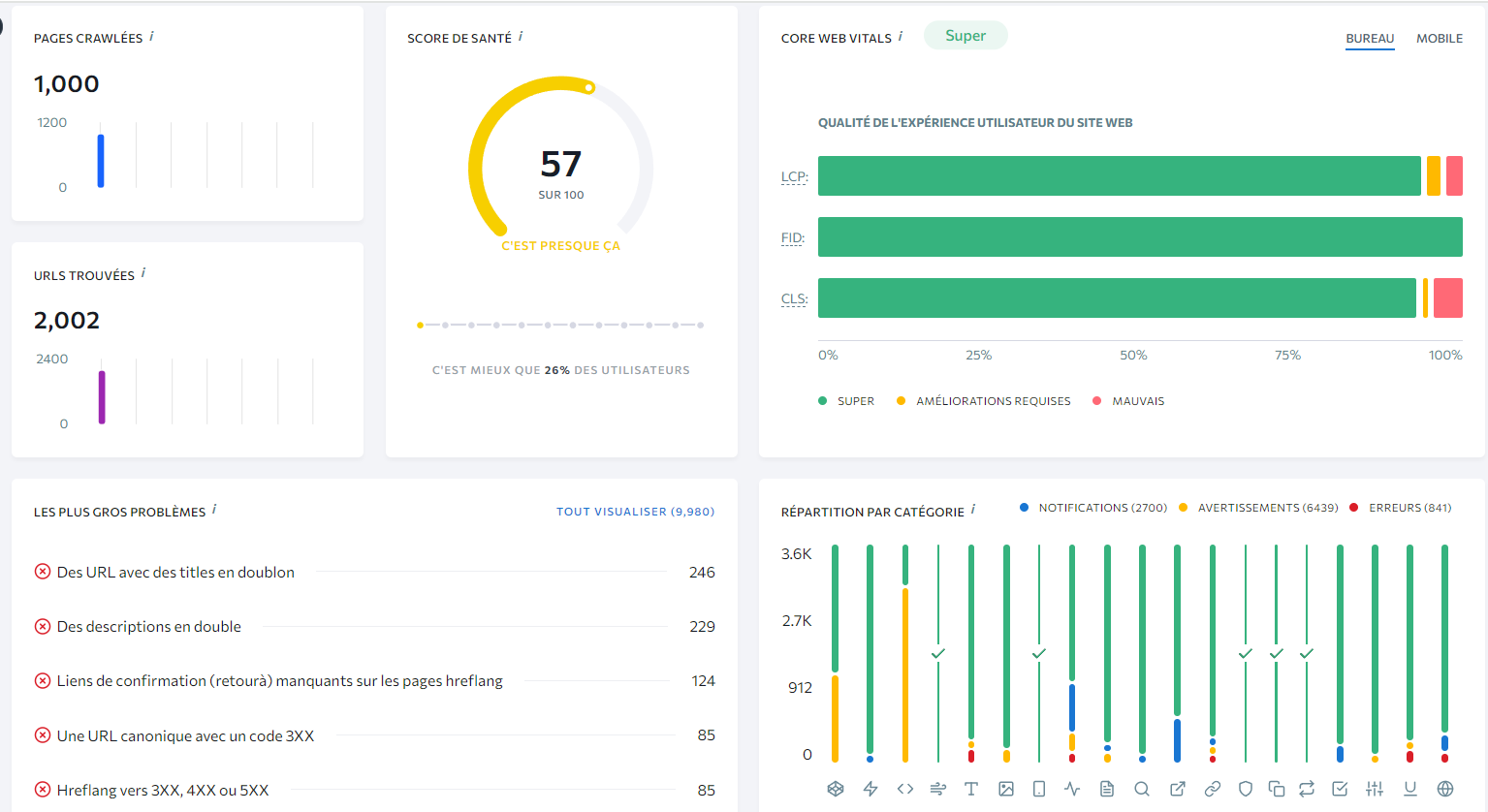Click the duplicate copy category icon
1488x812 pixels.
coord(1277,789)
